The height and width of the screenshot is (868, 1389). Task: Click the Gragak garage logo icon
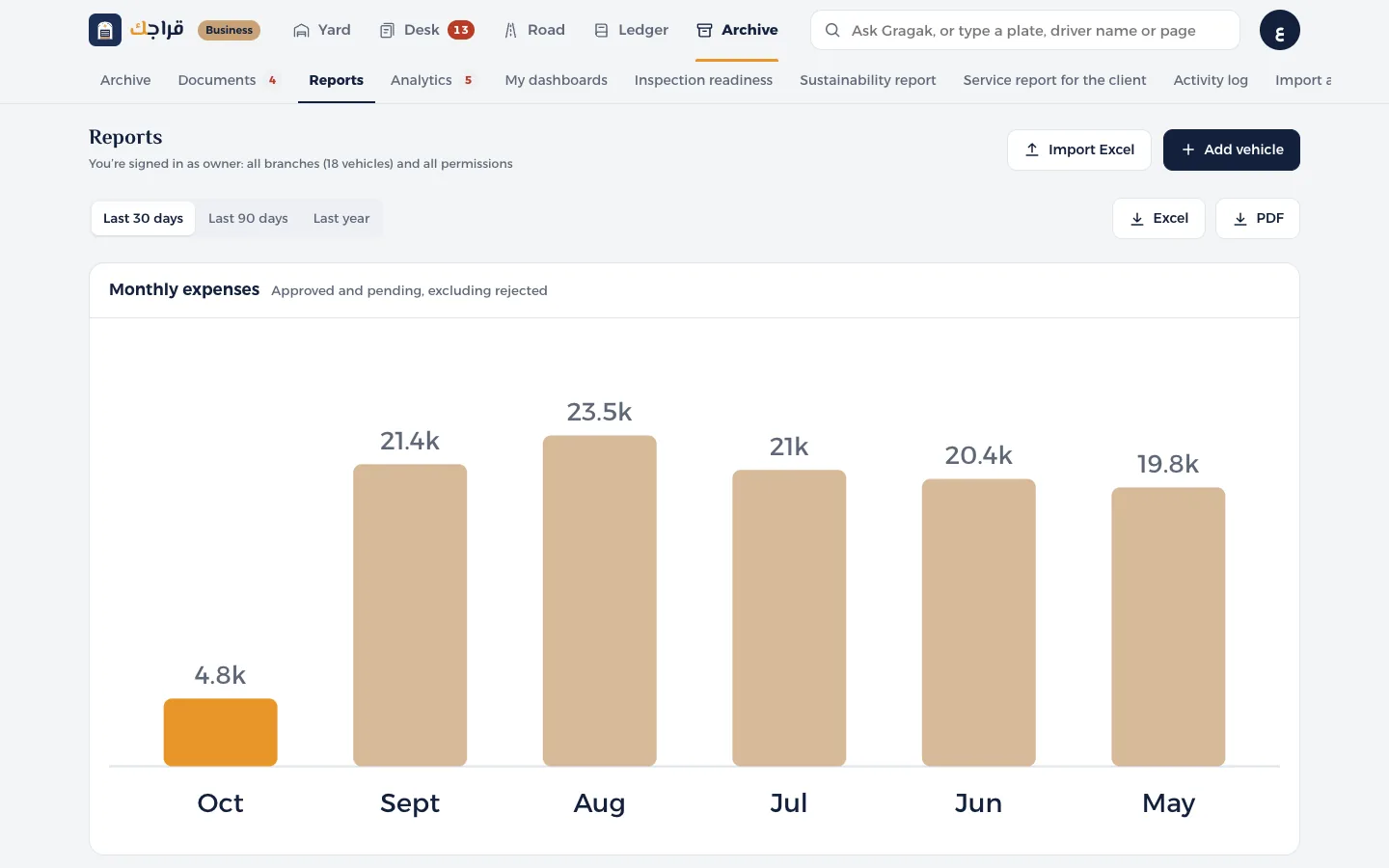click(x=105, y=30)
